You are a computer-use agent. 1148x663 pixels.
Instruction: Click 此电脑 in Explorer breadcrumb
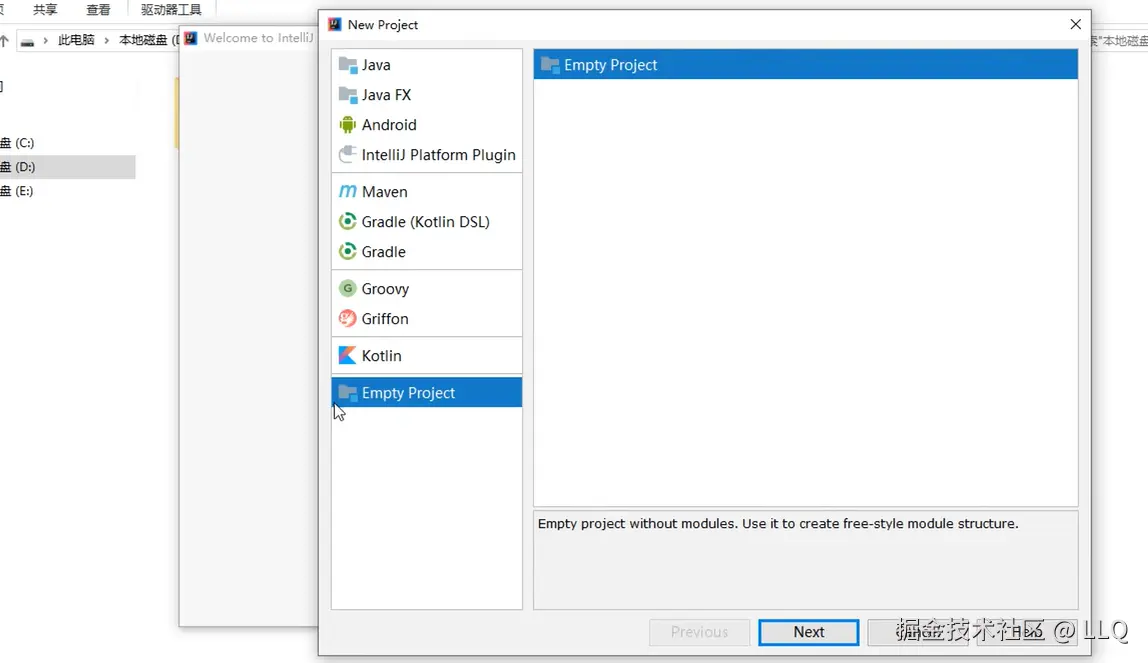pos(76,40)
